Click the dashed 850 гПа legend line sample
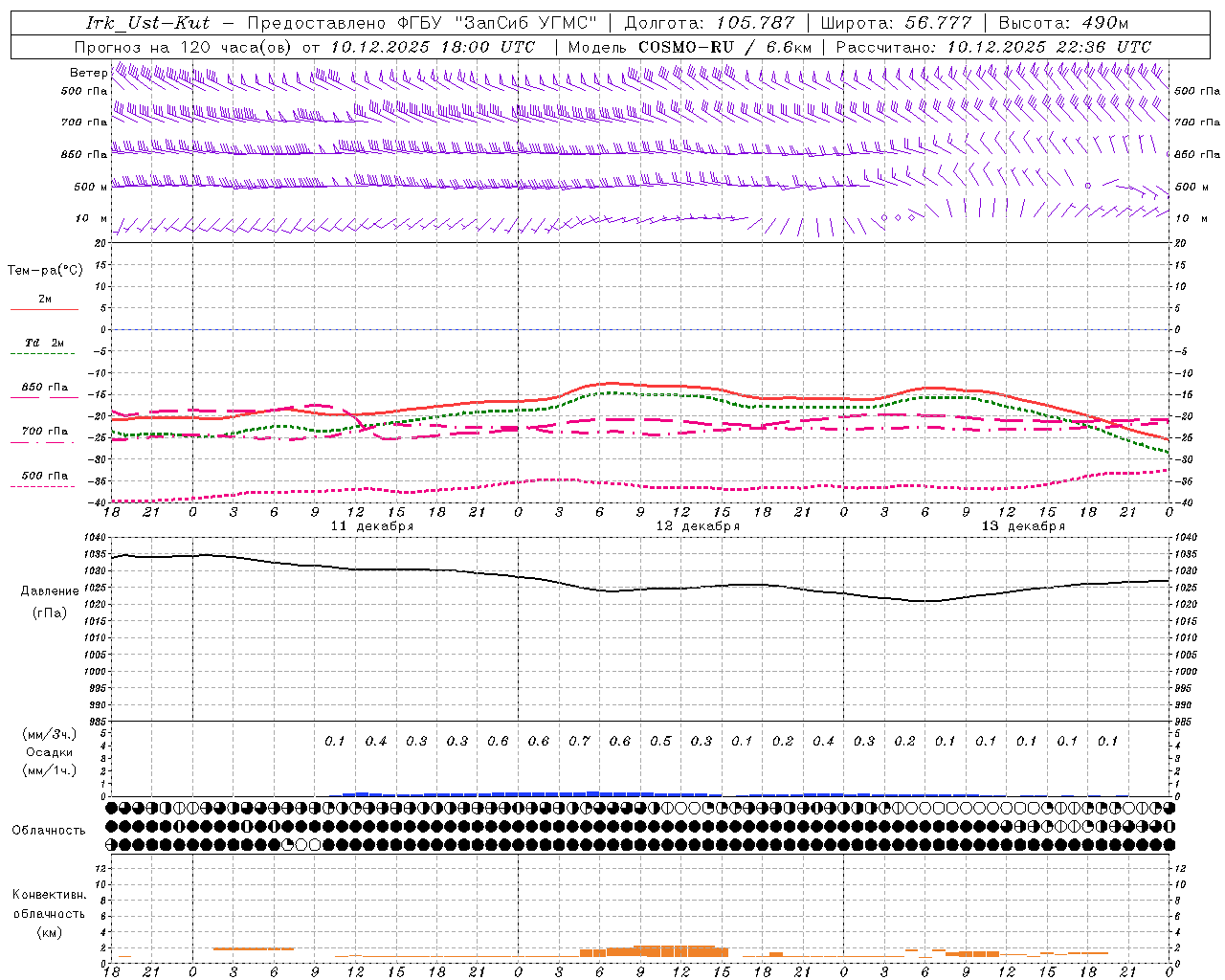The height and width of the screenshot is (980, 1225). click(x=44, y=398)
